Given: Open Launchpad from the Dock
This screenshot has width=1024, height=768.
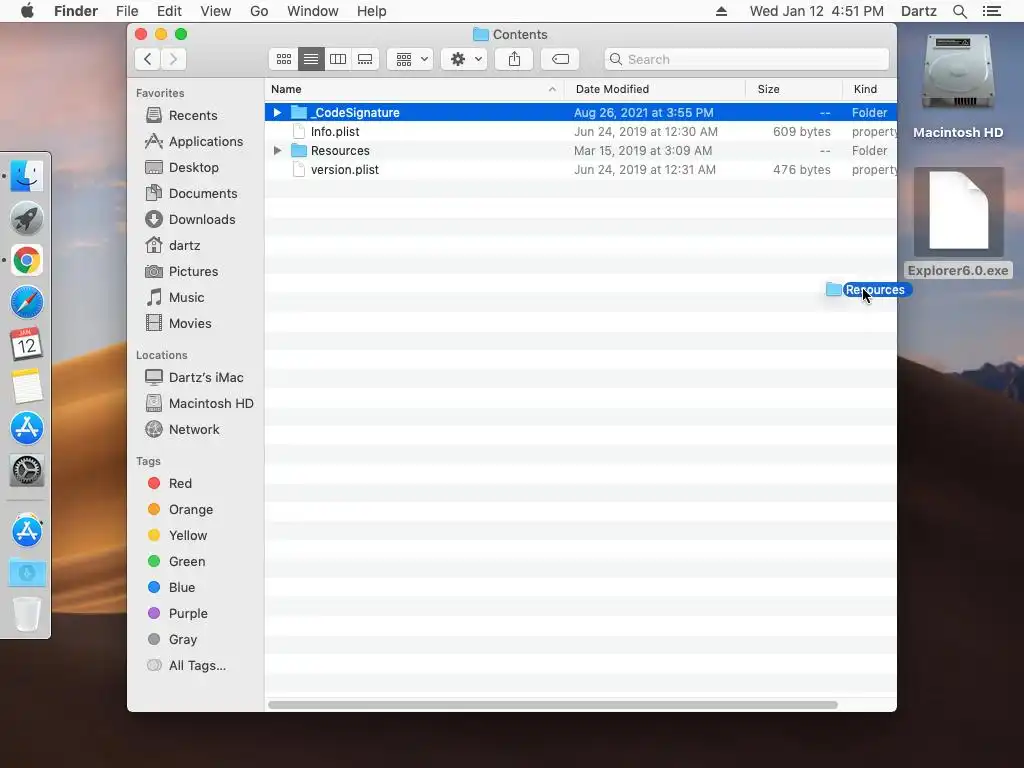Looking at the screenshot, I should pyautogui.click(x=27, y=218).
